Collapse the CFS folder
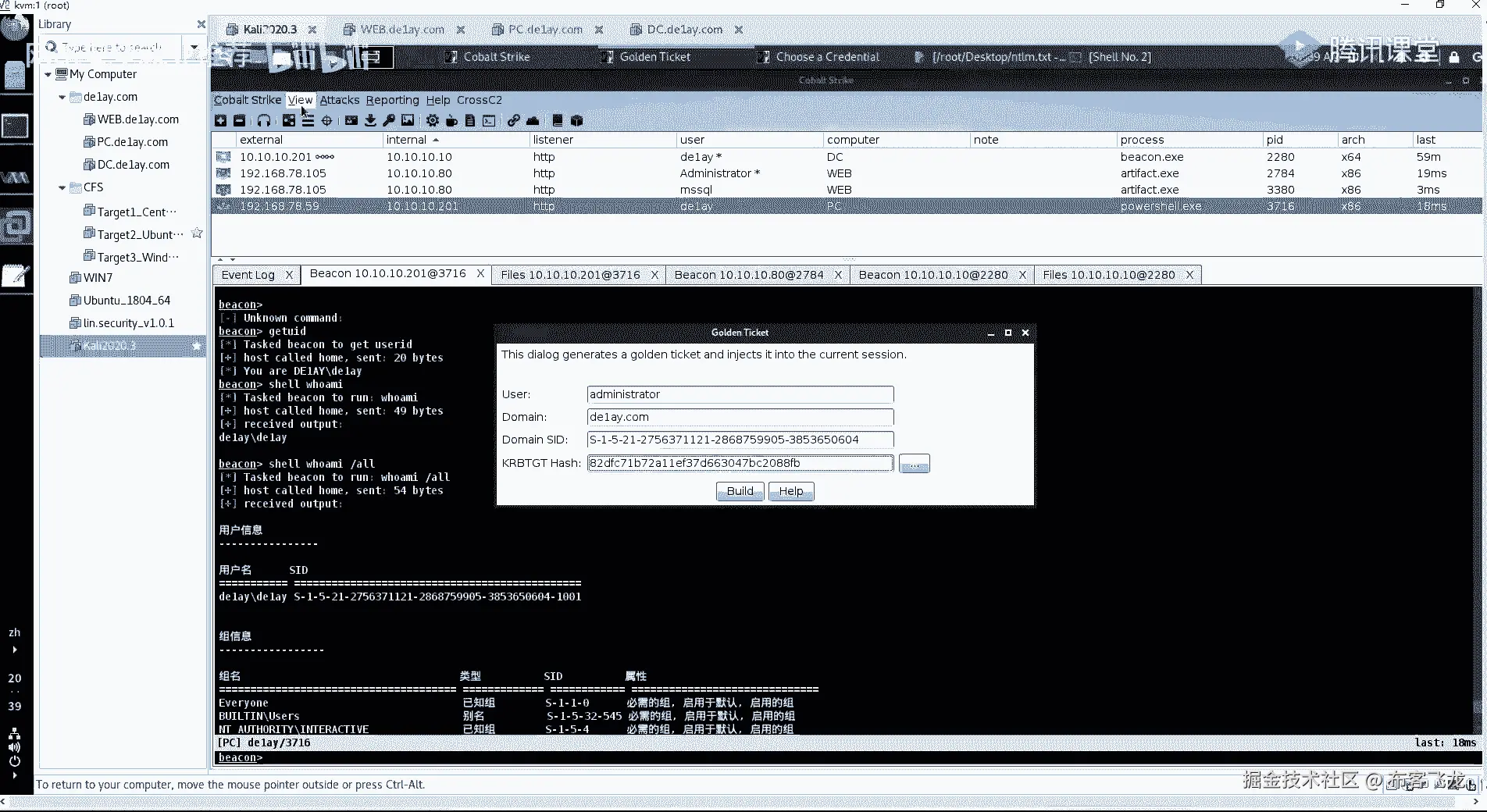The height and width of the screenshot is (812, 1487). point(62,187)
